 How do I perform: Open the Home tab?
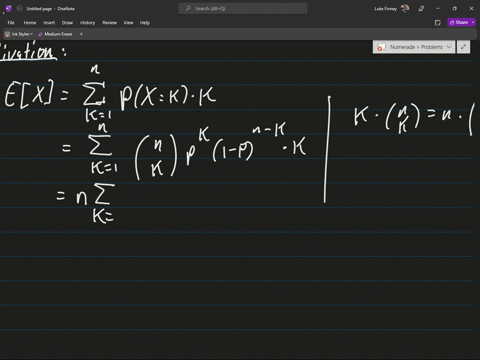point(30,23)
